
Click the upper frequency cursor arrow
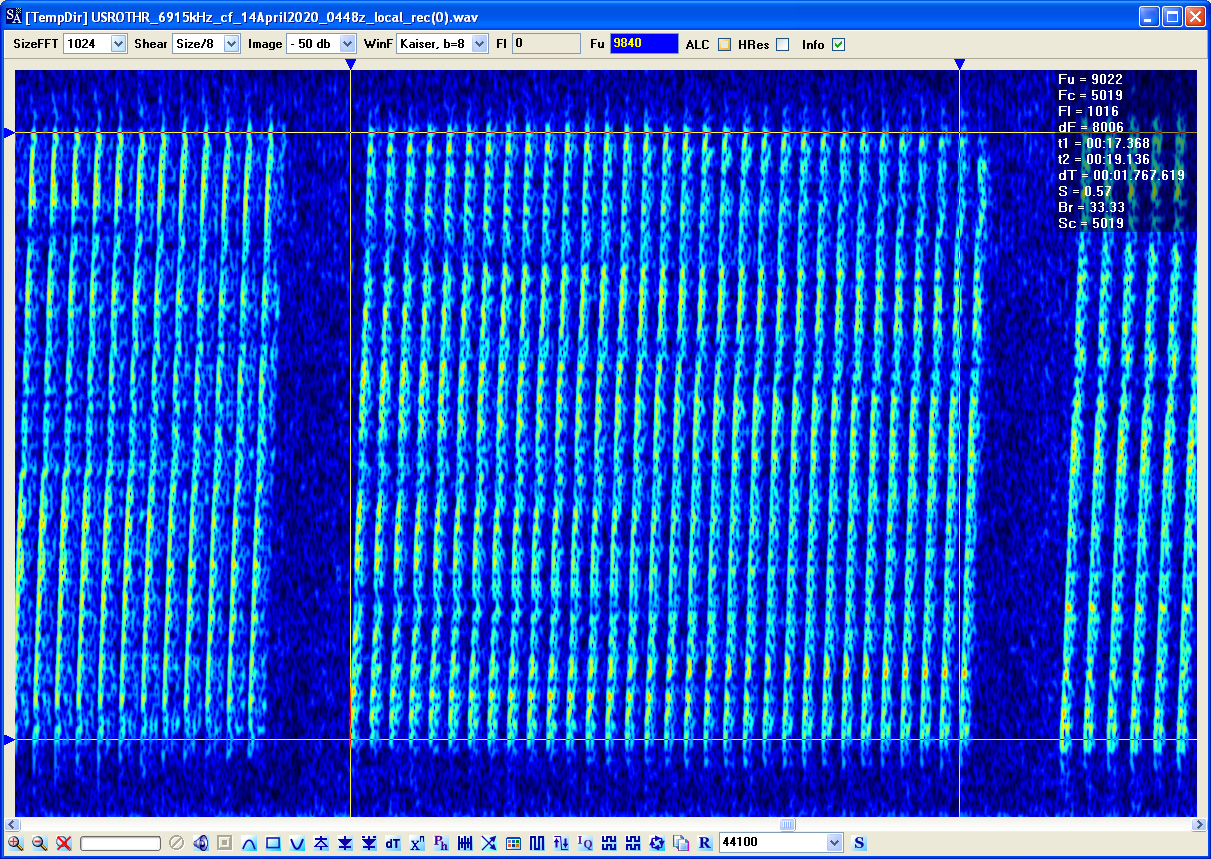9,132
